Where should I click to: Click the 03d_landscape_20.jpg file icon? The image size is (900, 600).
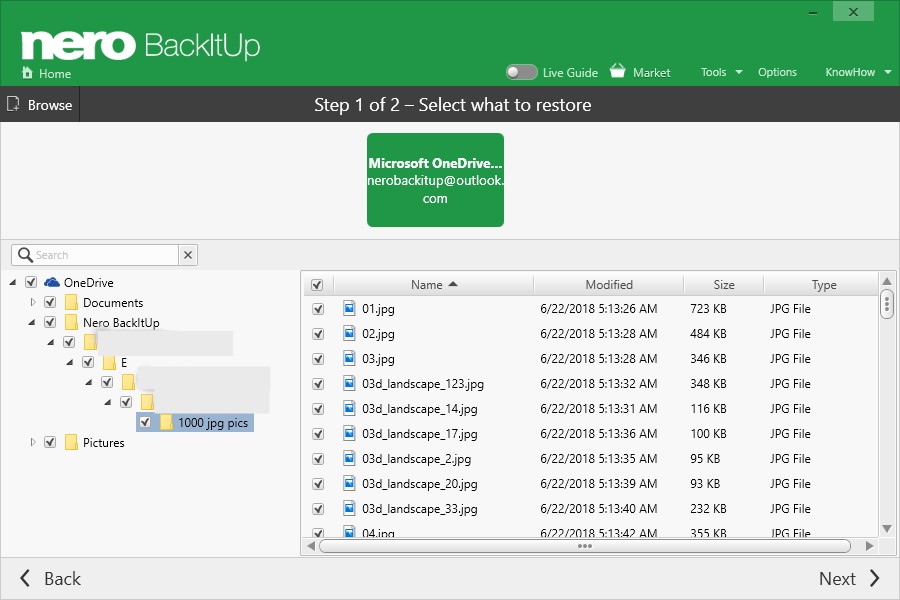pos(349,483)
